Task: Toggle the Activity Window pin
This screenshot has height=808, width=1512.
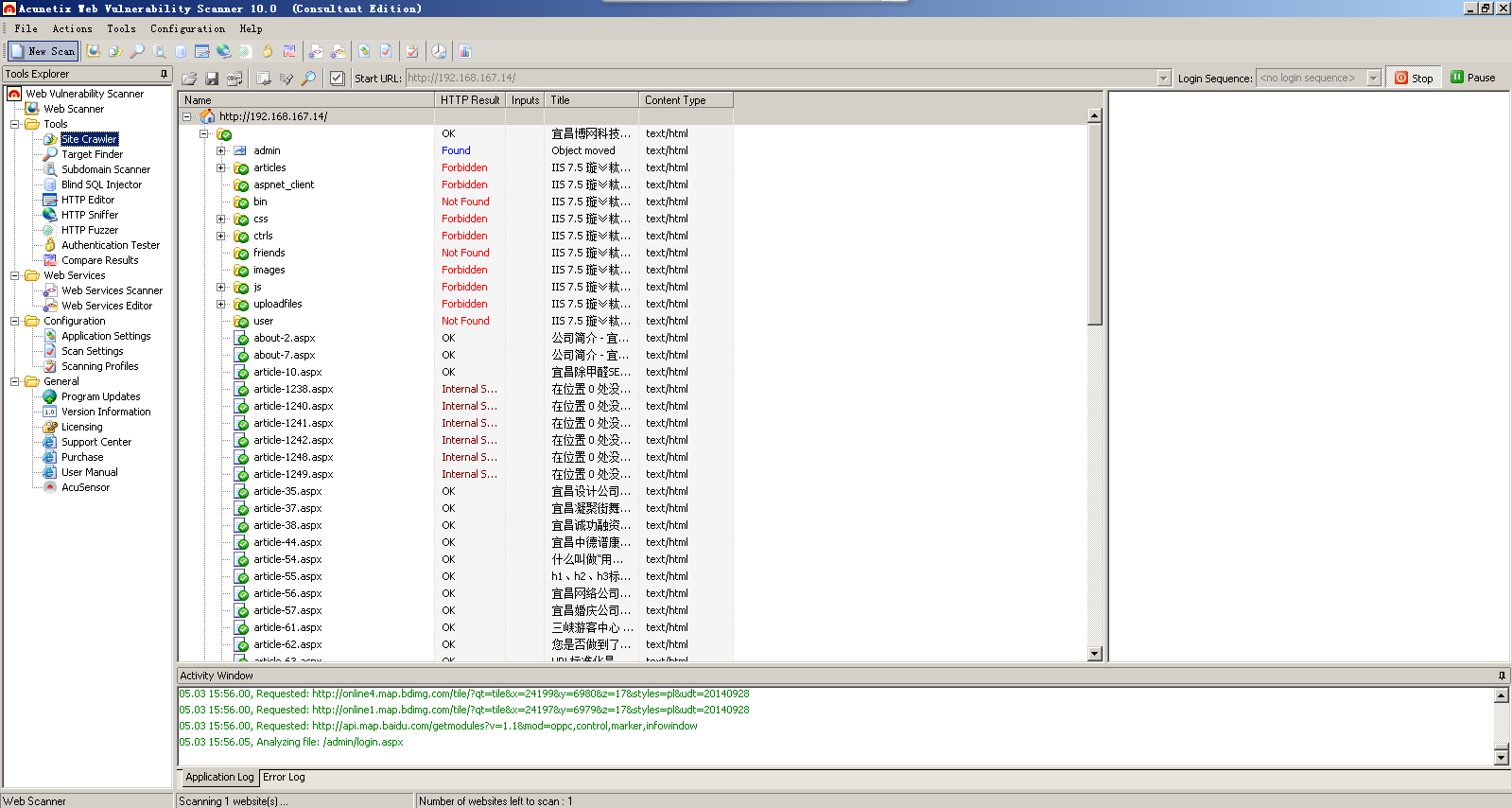Action: point(1502,676)
